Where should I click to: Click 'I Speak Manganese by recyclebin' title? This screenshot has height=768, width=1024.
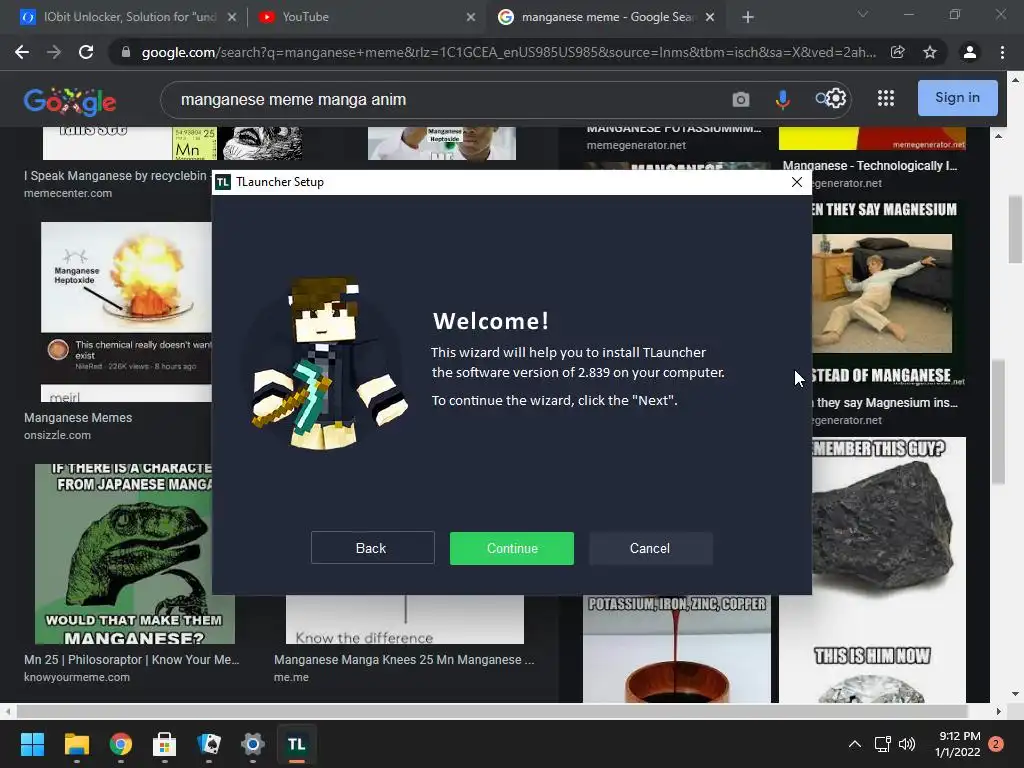(x=116, y=176)
